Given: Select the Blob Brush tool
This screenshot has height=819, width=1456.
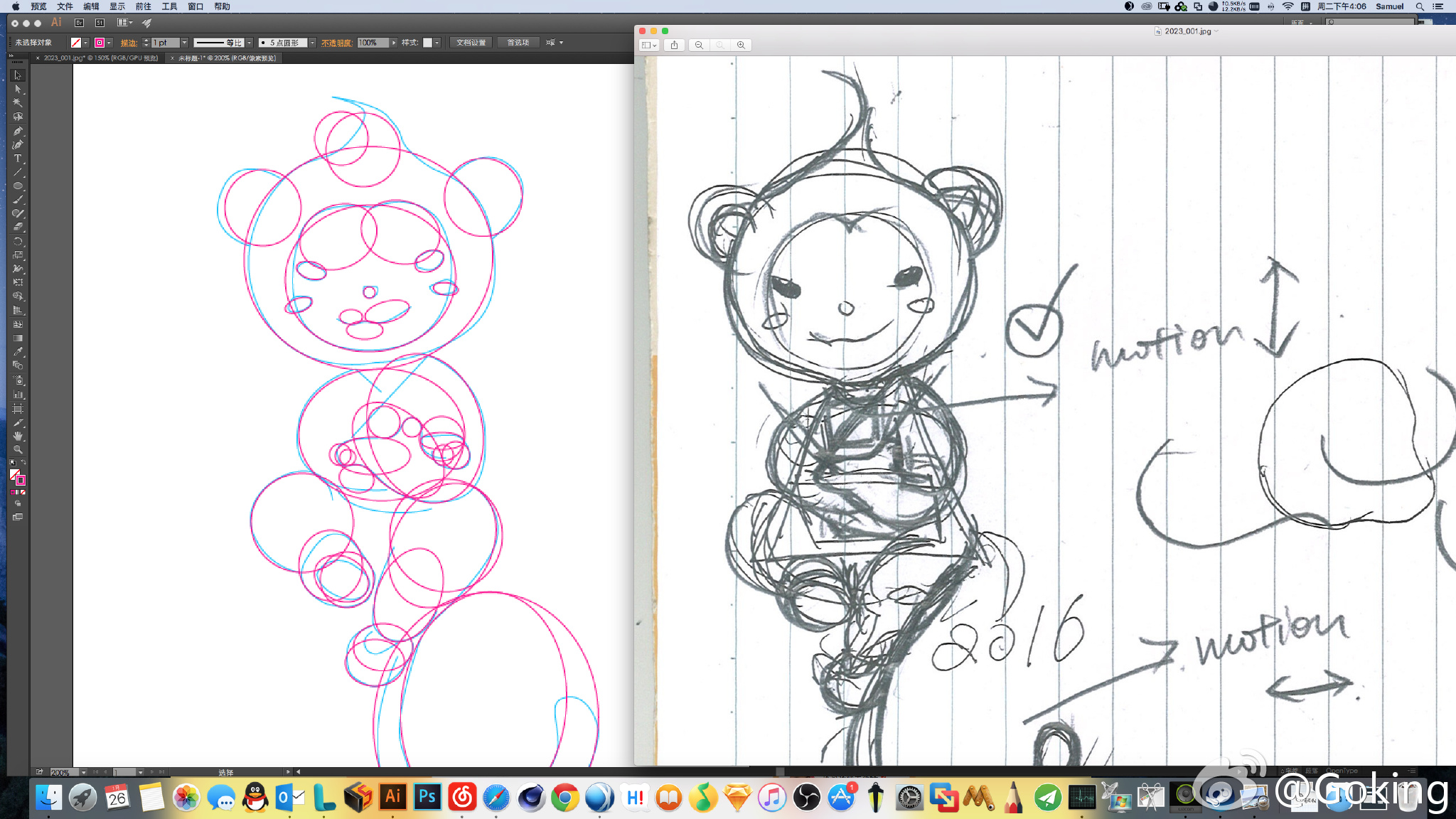Looking at the screenshot, I should pyautogui.click(x=18, y=213).
